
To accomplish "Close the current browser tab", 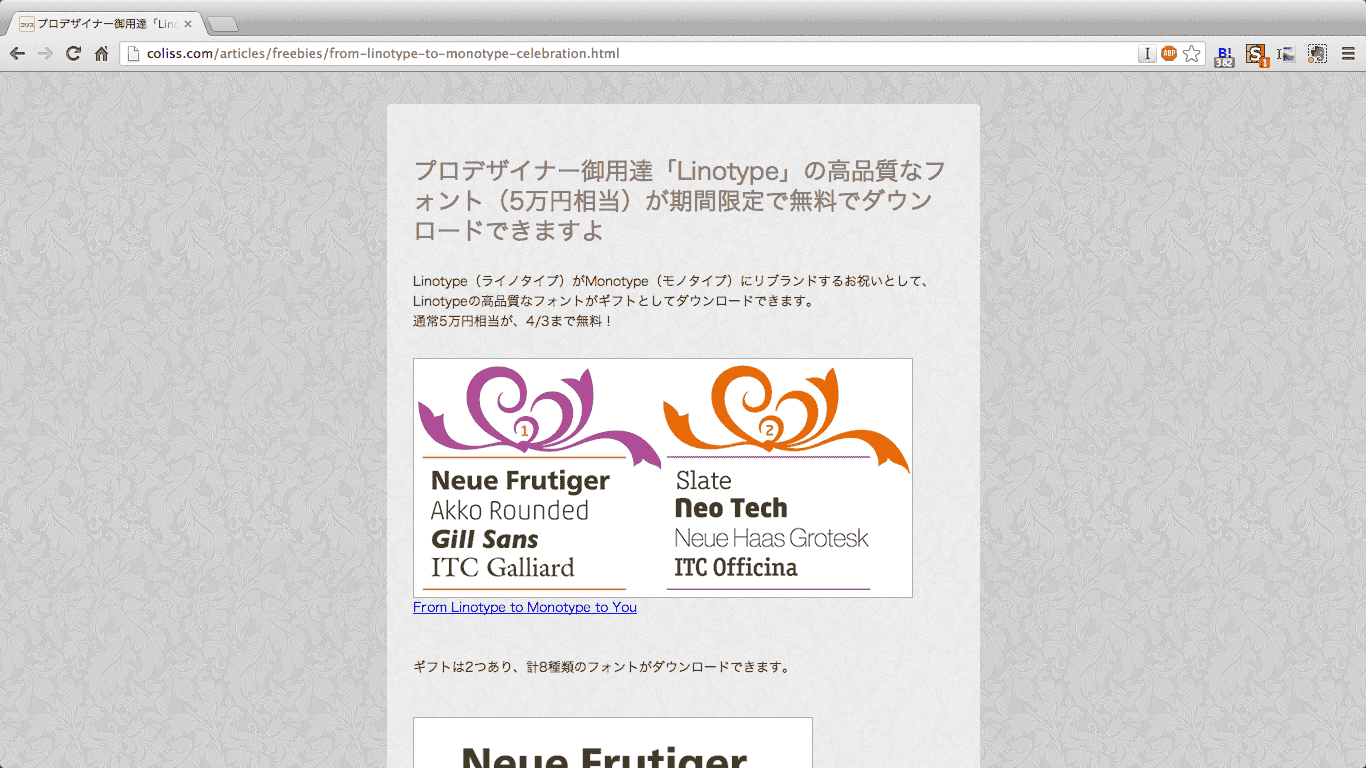I will [x=188, y=24].
